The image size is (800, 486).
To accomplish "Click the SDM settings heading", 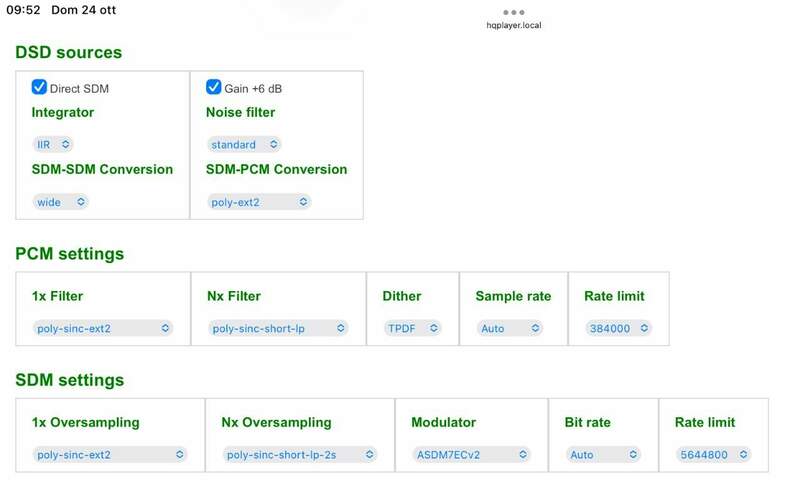I will [x=69, y=380].
